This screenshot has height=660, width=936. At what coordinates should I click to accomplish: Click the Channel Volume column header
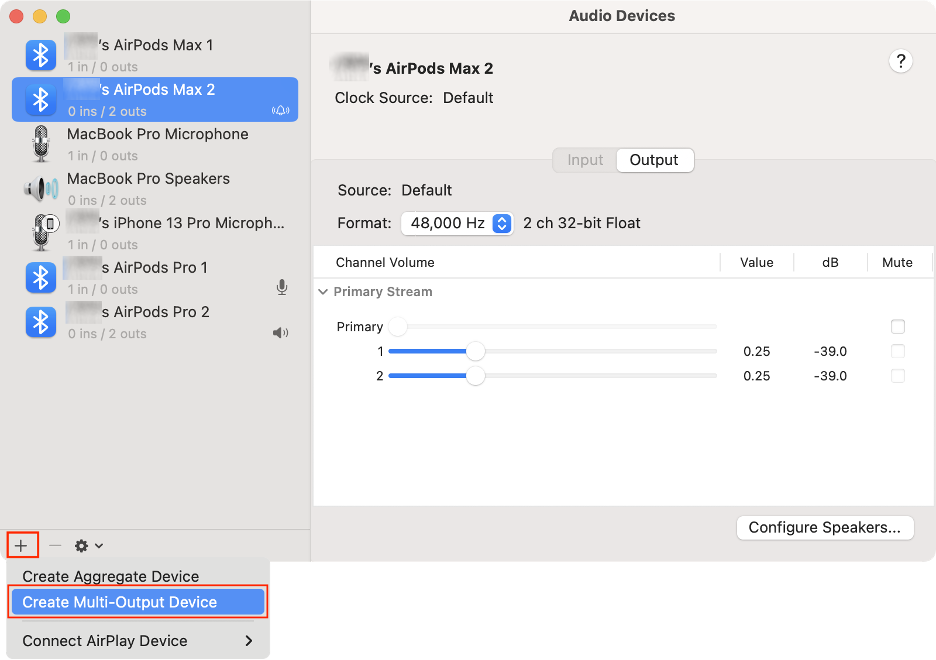(x=385, y=263)
